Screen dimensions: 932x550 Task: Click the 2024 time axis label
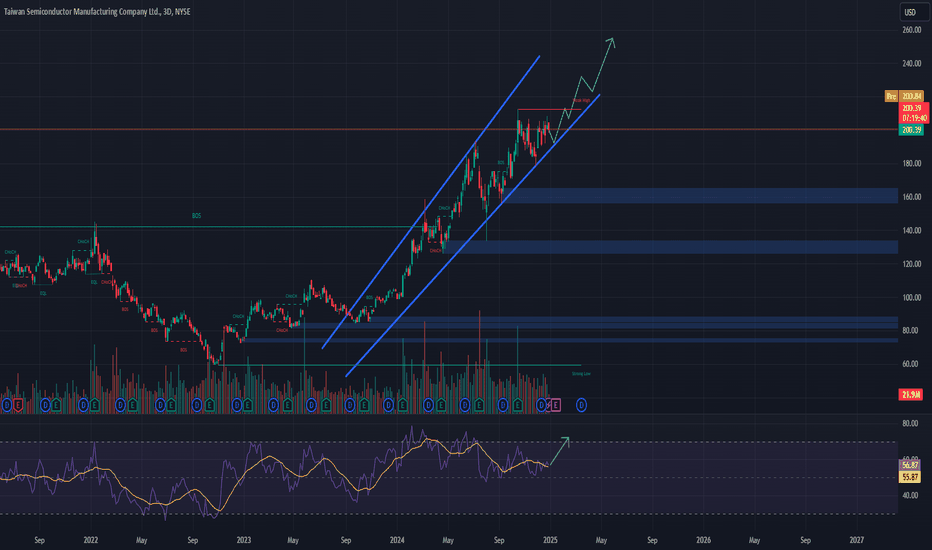pos(397,540)
